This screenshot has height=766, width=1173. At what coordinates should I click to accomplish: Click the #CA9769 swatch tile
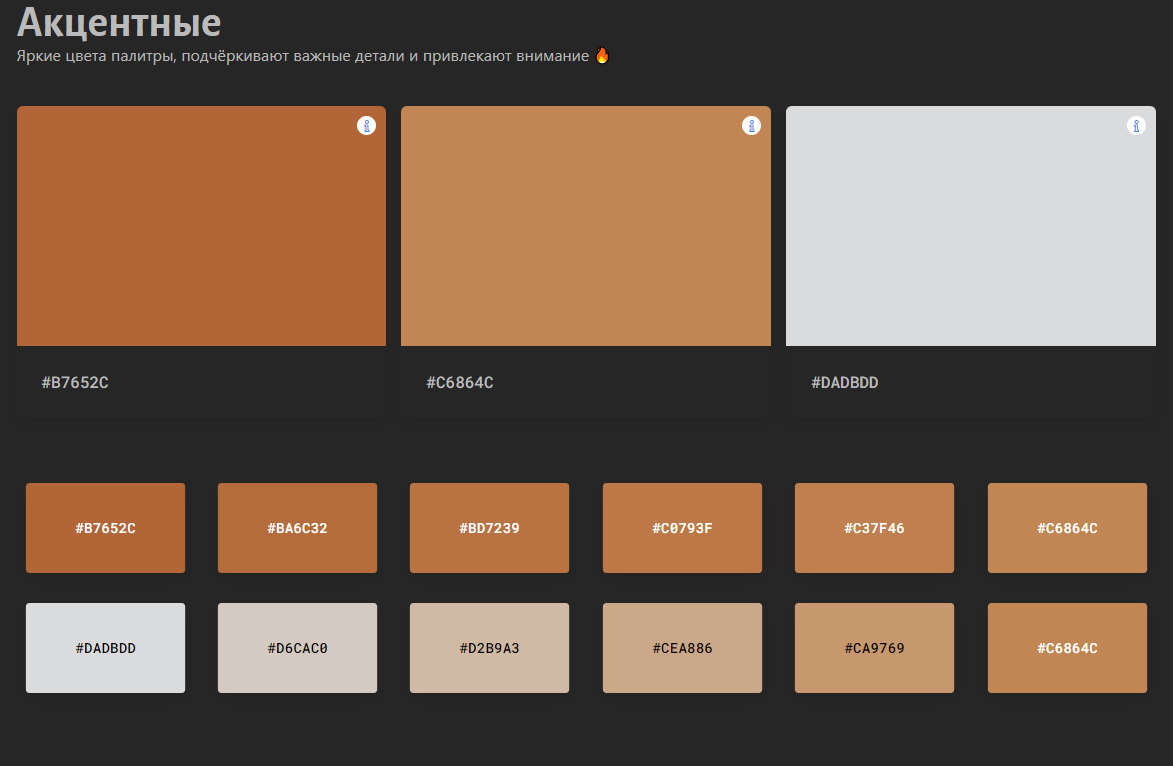pyautogui.click(x=874, y=648)
